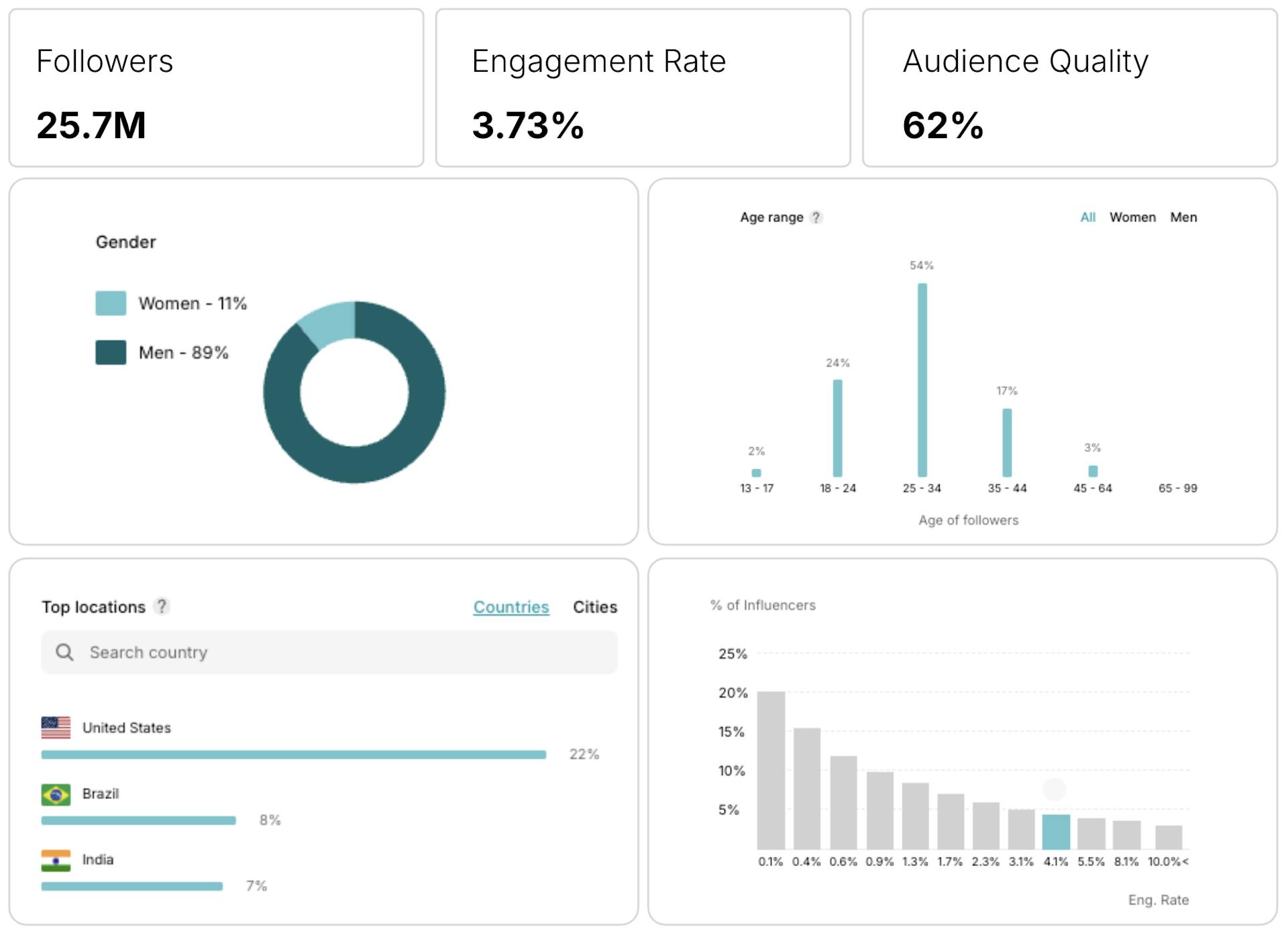Filter age range by Men
Viewport: 1288px width, 935px height.
[x=1183, y=217]
